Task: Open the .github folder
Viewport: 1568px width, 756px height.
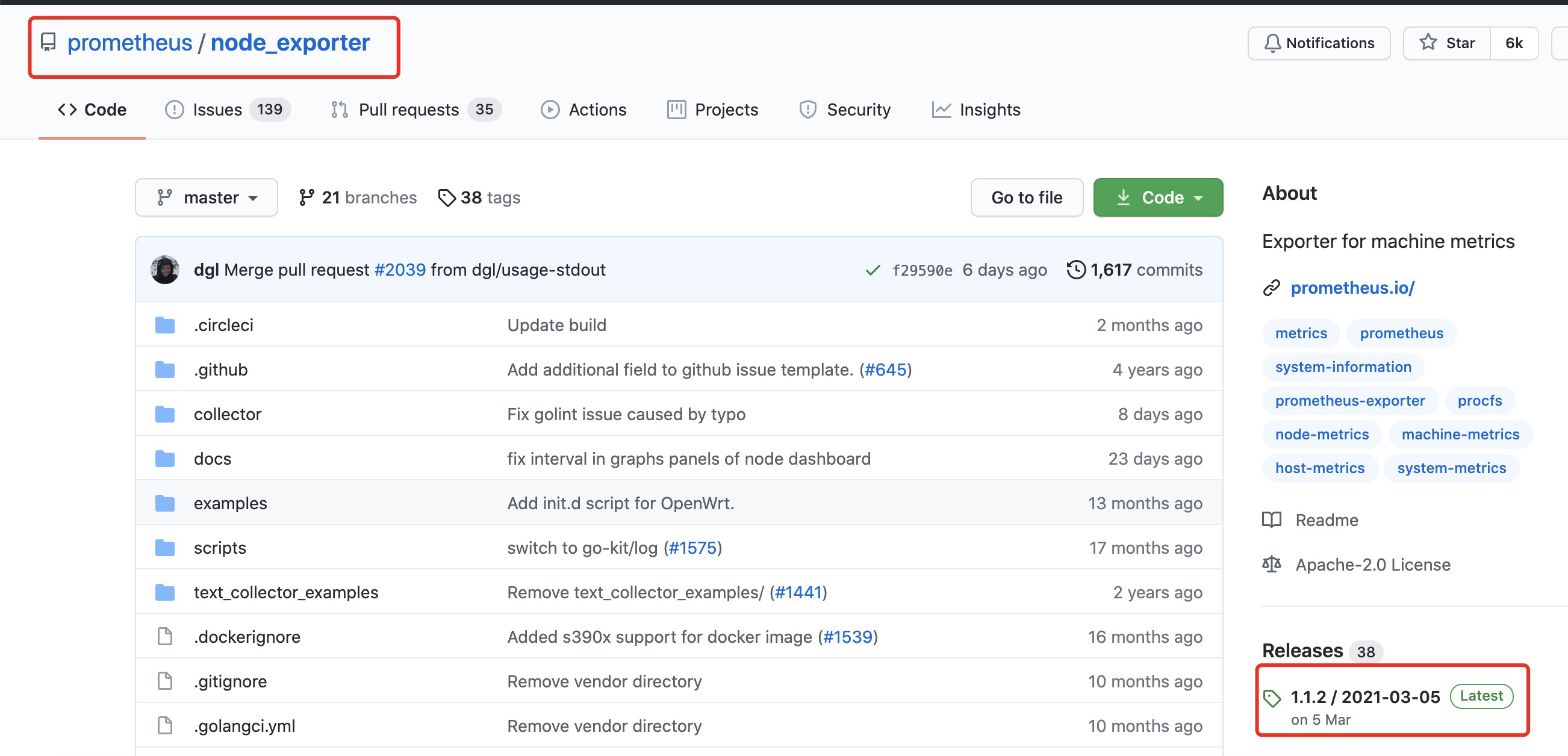Action: (x=220, y=370)
